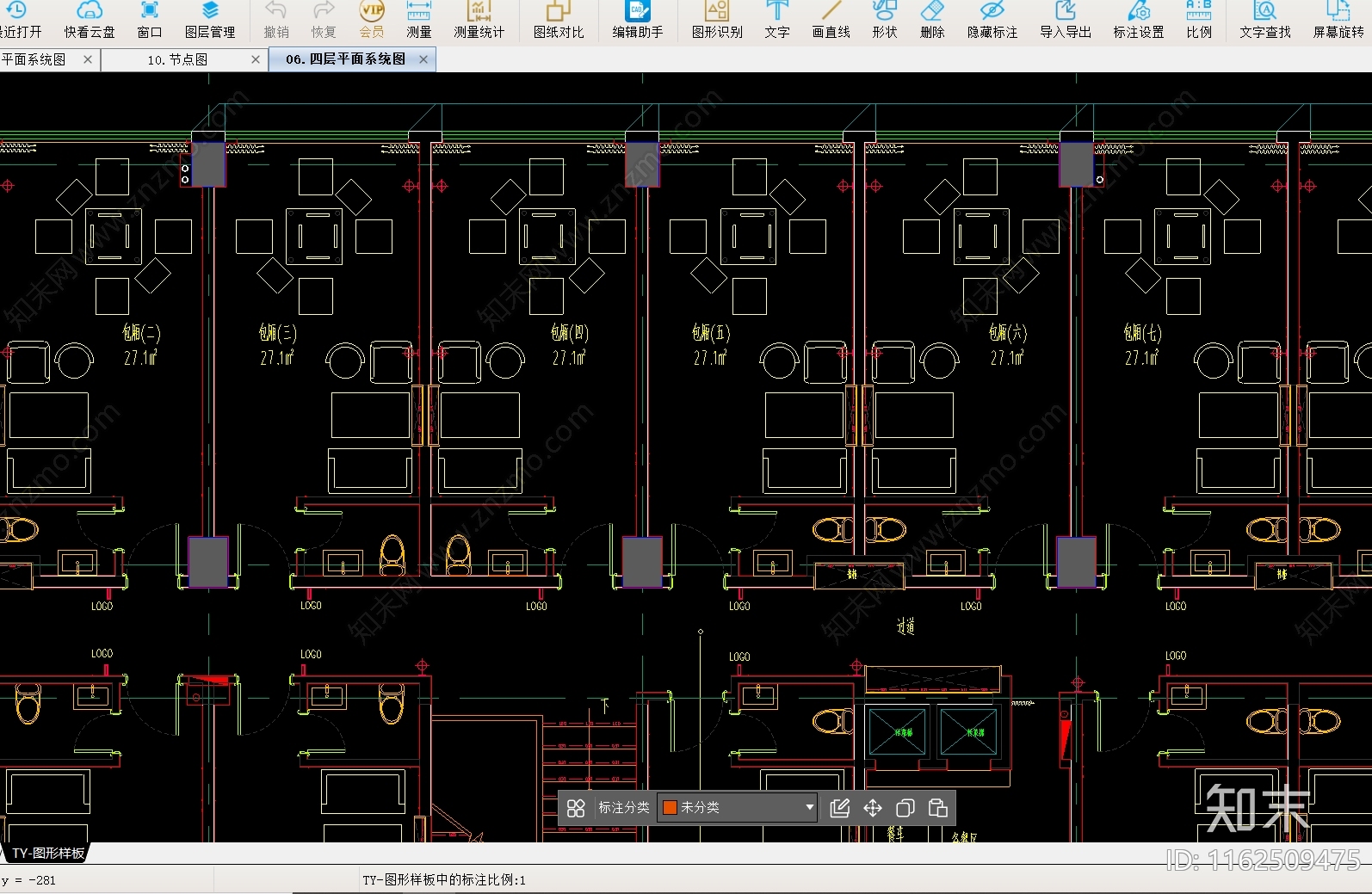
Task: Click the 屏幕旋转 screen rotate tool
Action: click(x=1339, y=21)
